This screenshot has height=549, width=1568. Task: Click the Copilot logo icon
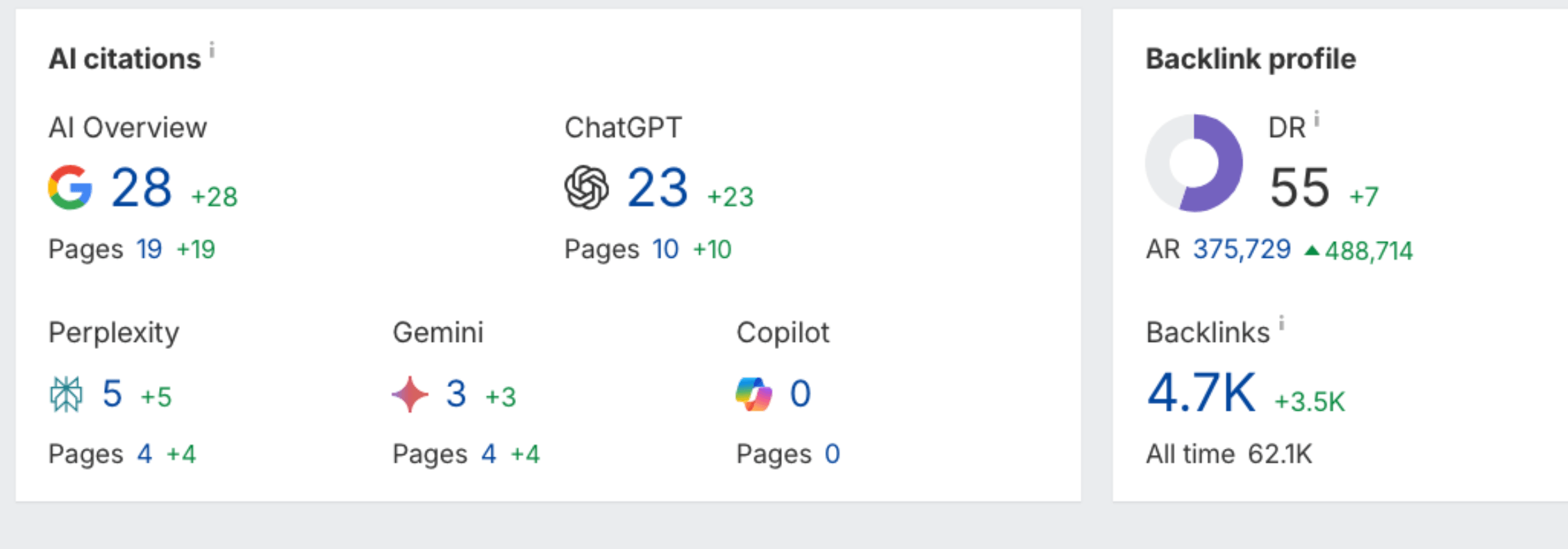click(754, 394)
